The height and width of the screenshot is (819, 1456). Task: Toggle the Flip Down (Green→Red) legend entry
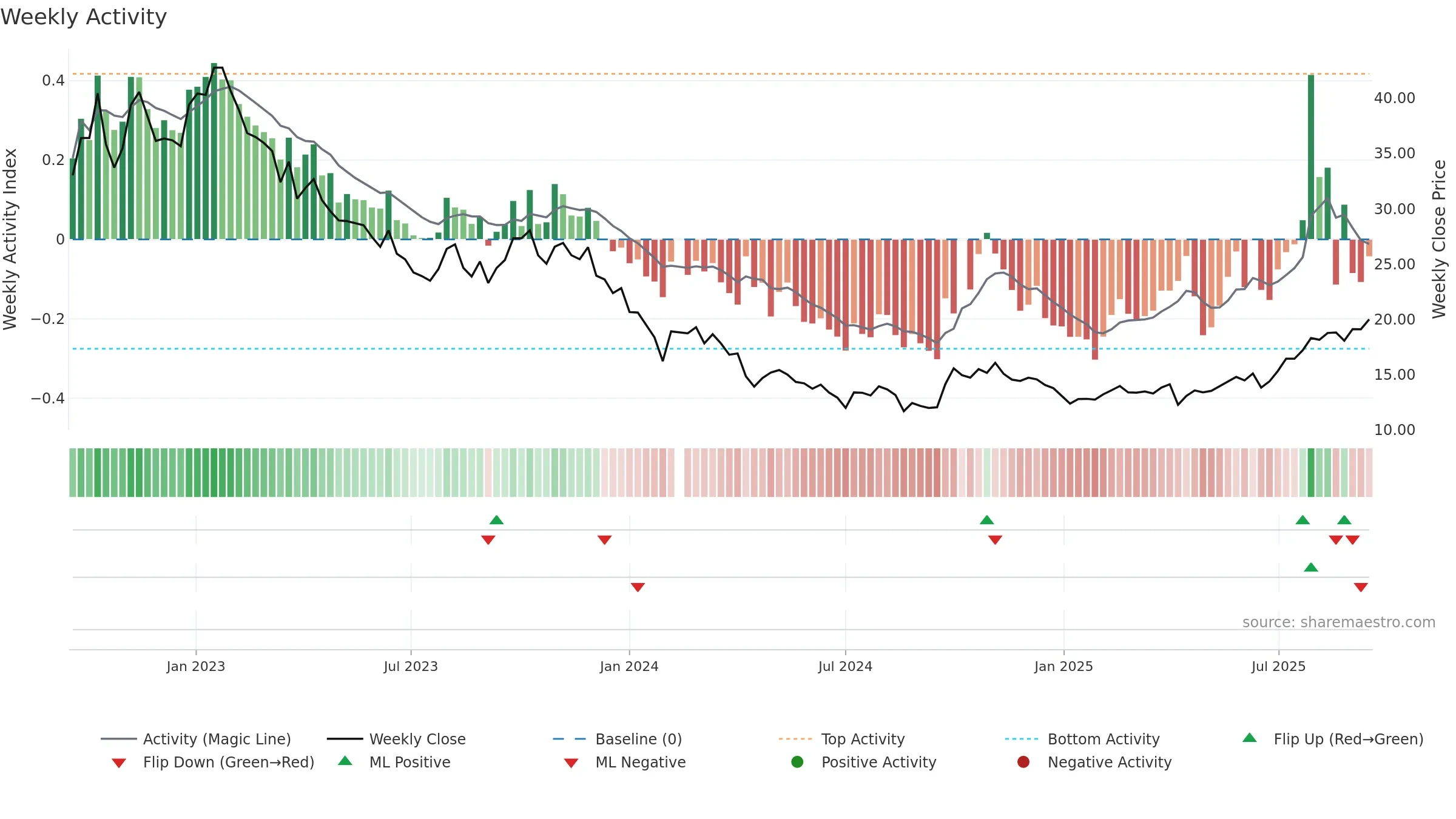pos(212,762)
